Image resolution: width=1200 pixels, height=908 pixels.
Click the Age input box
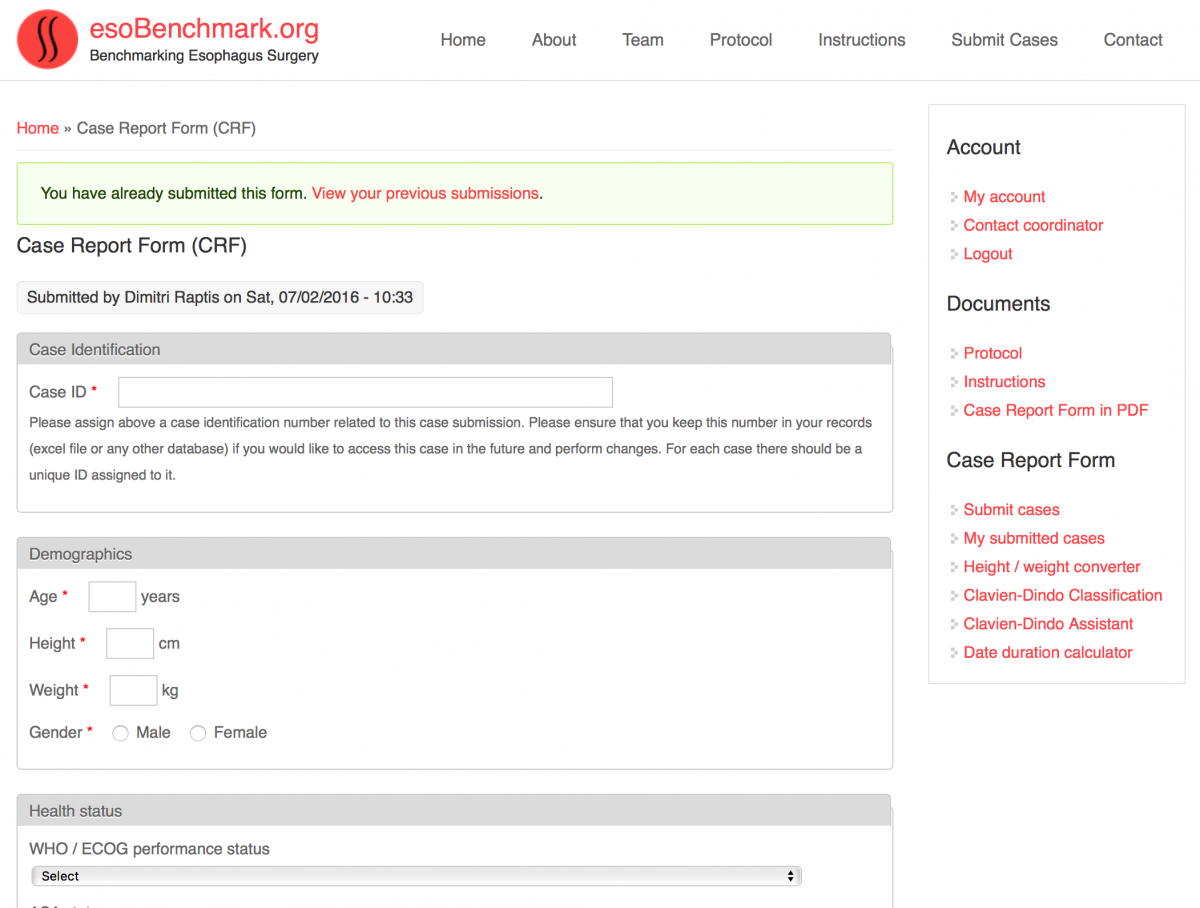click(112, 597)
